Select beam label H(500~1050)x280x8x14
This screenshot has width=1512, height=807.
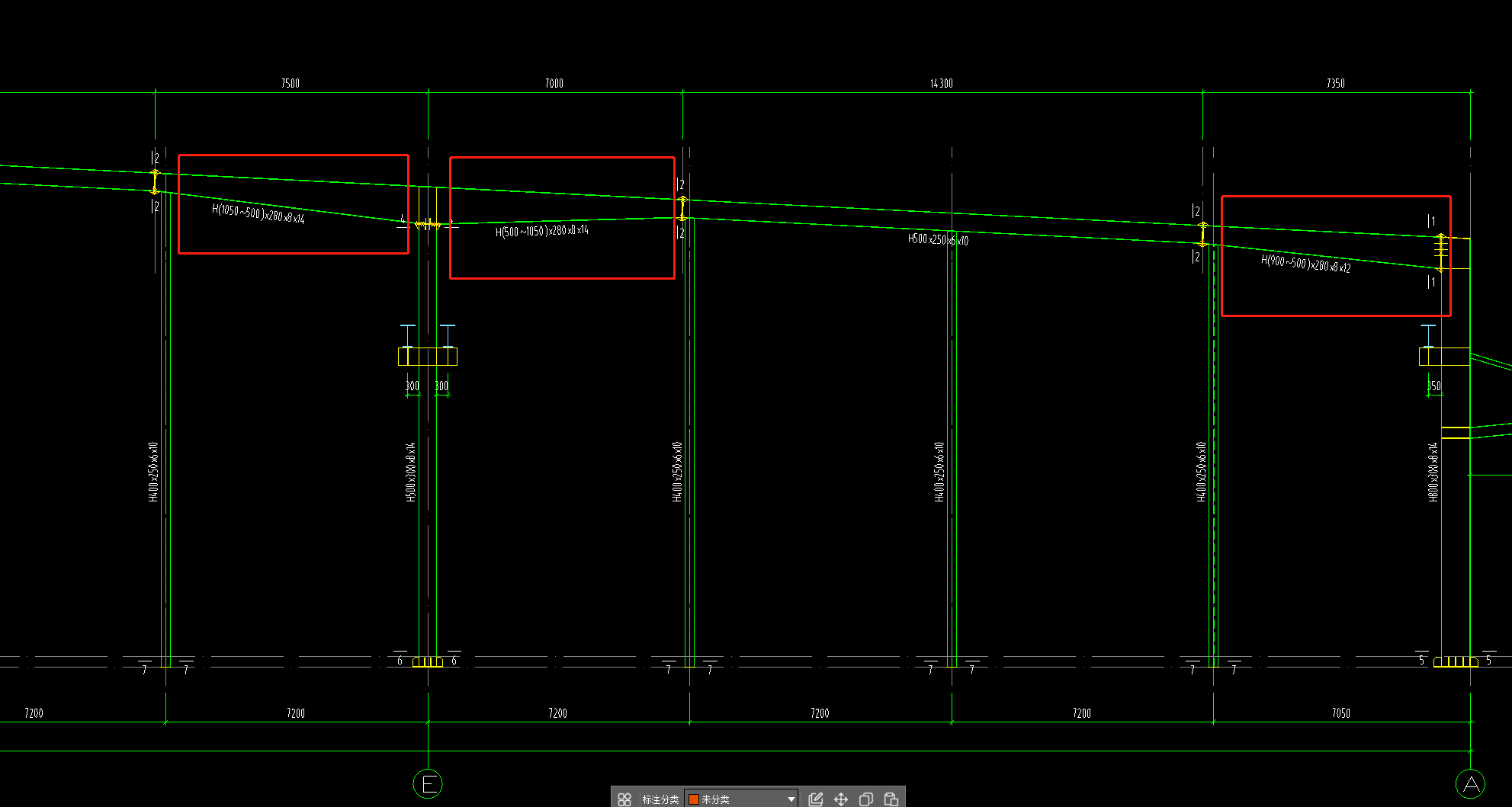tap(542, 230)
